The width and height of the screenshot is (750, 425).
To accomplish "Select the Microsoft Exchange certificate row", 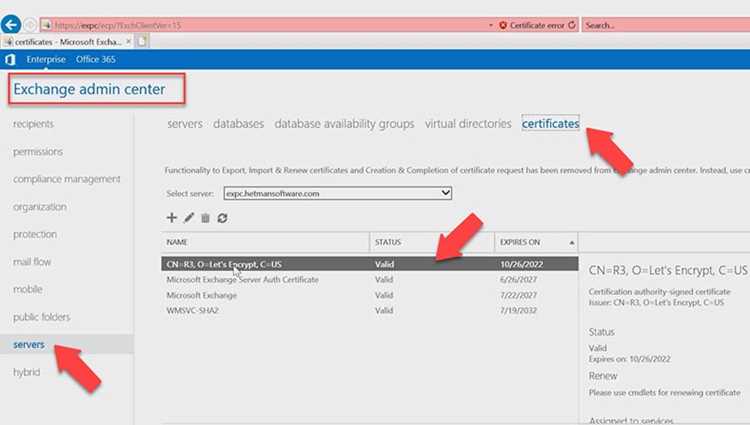I will [x=370, y=295].
